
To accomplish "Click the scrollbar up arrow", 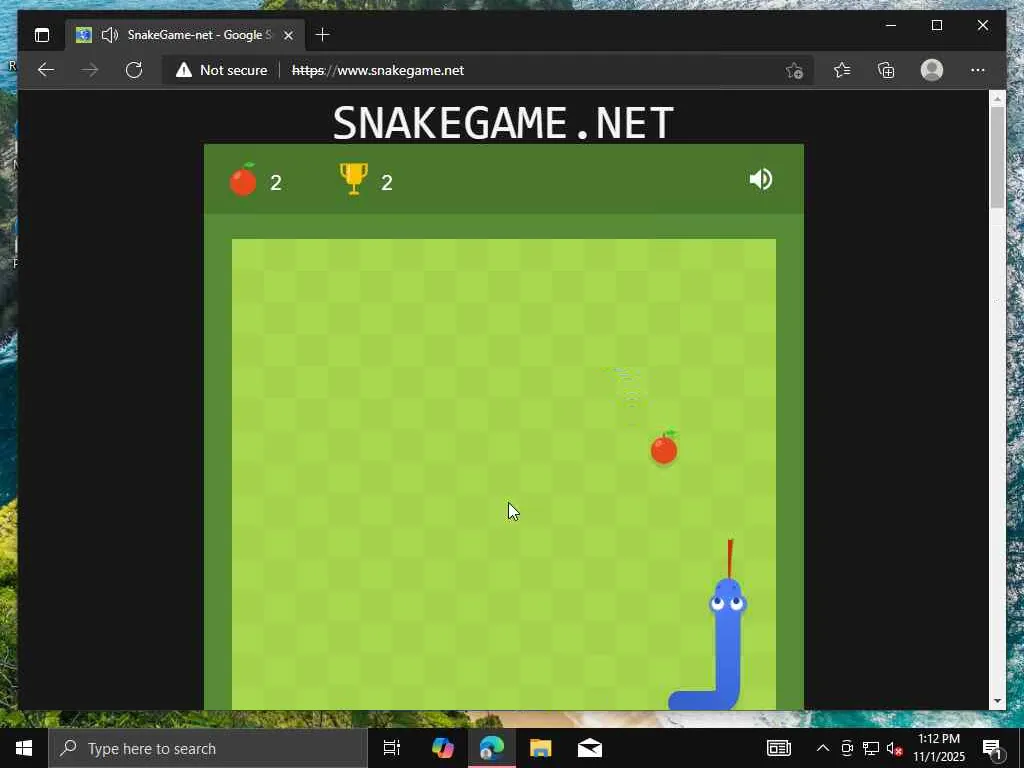I will pyautogui.click(x=997, y=99).
